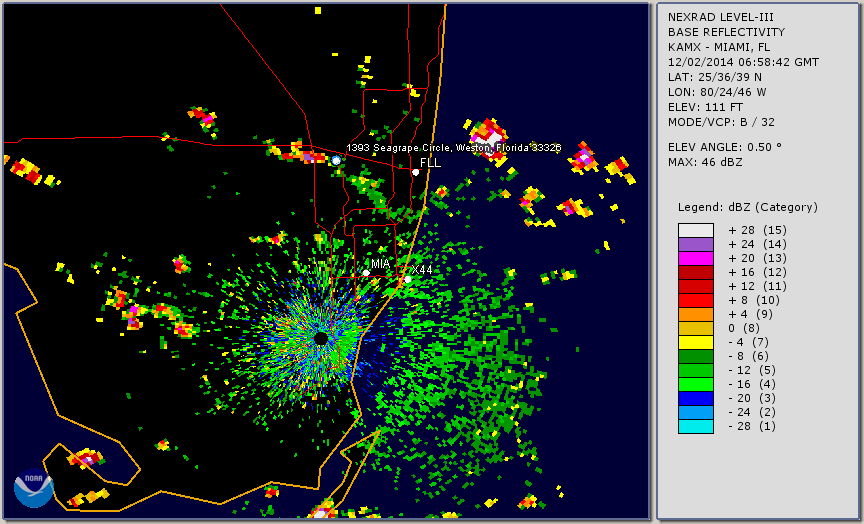This screenshot has height=524, width=864.
Task: Click the +12 (11) red legend swatch
Action: click(696, 287)
